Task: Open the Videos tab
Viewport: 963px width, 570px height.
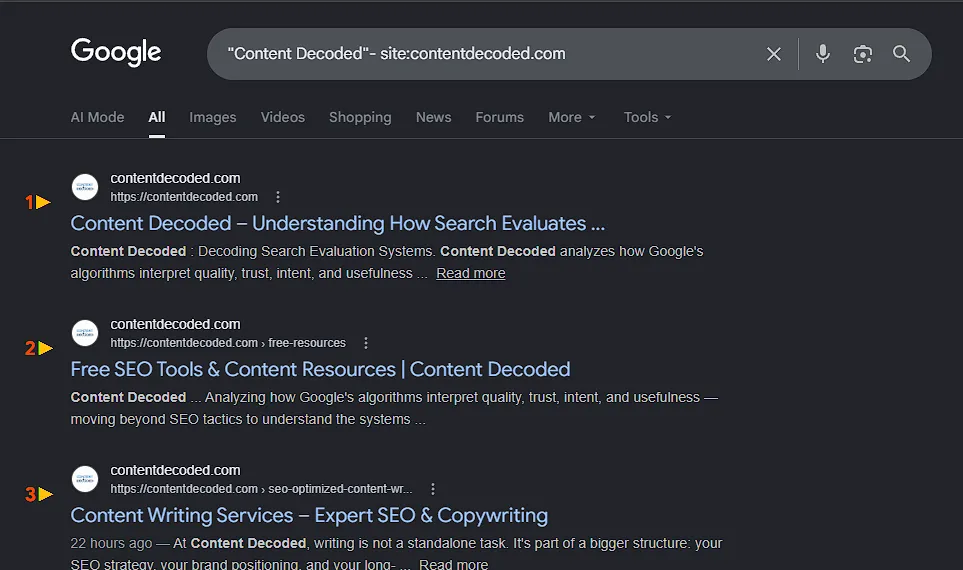Action: point(283,117)
